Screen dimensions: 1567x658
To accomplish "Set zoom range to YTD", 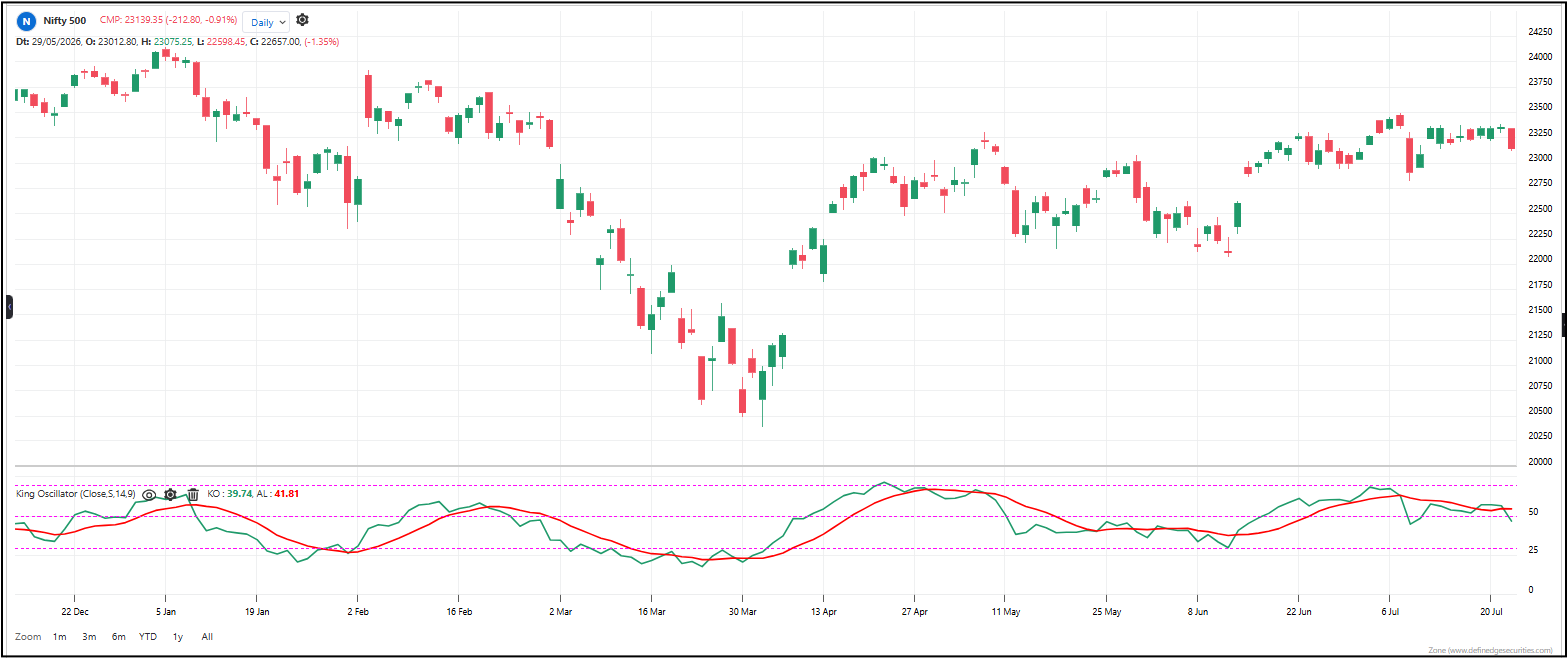I will (x=148, y=636).
